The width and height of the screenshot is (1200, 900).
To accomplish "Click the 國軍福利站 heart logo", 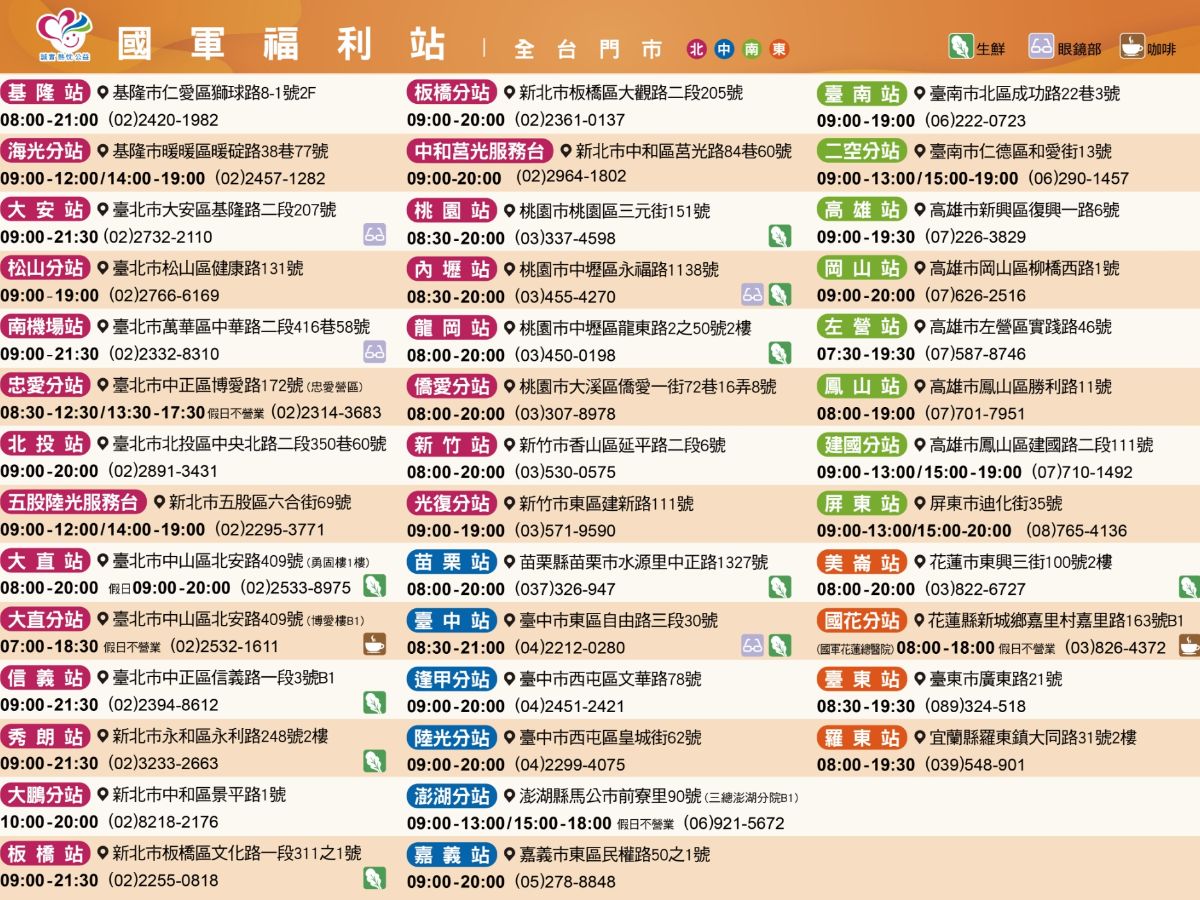I will click(63, 34).
